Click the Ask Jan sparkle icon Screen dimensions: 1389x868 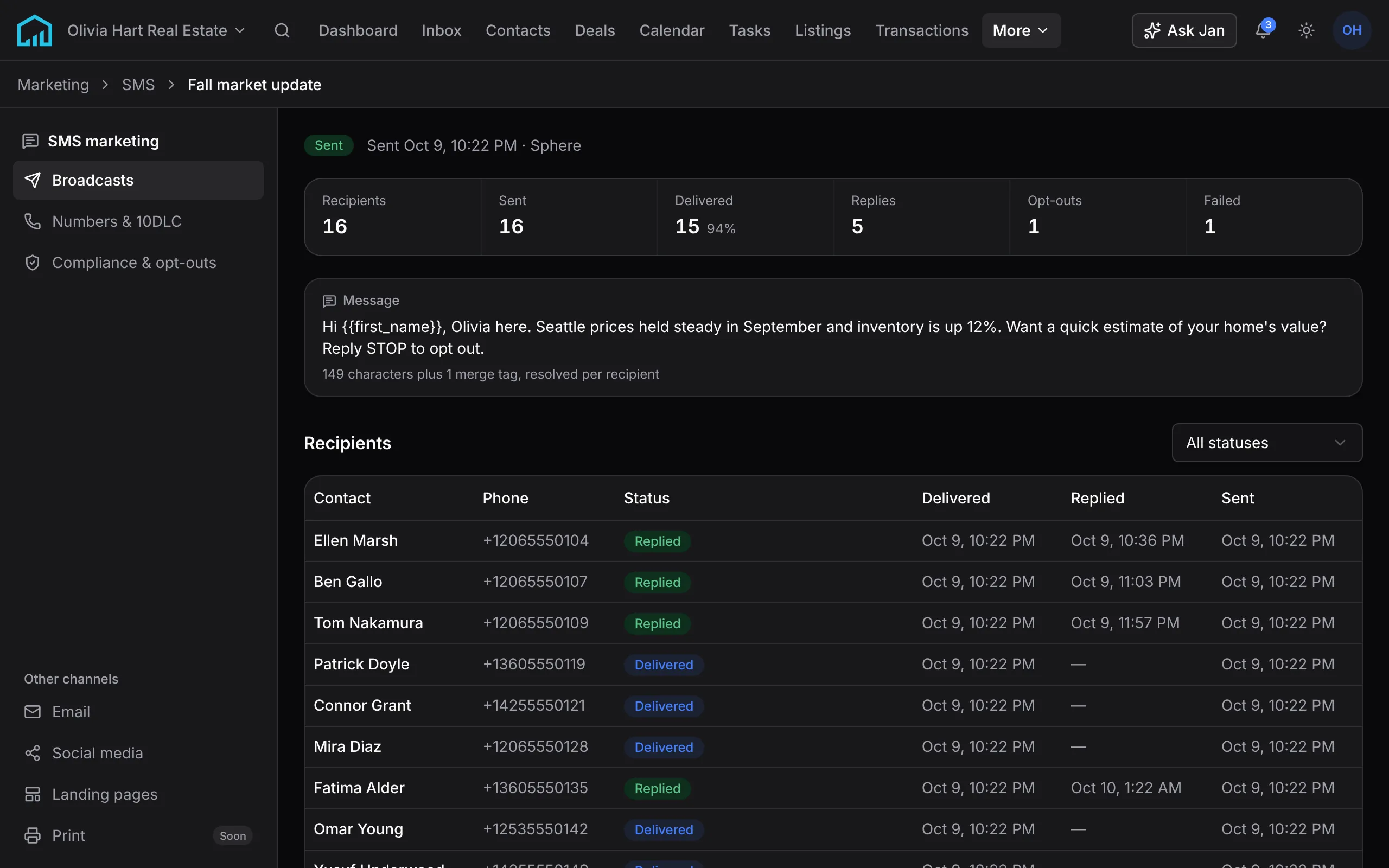point(1152,30)
